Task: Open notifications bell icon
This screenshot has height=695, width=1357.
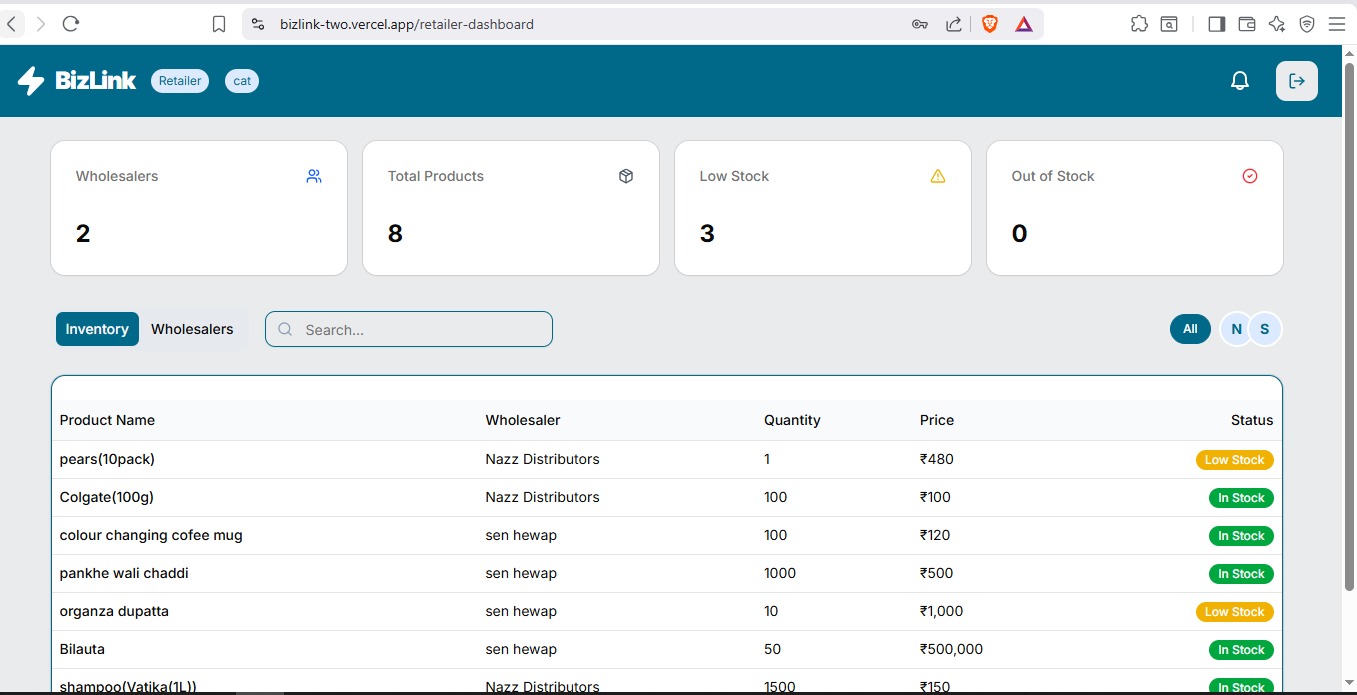Action: click(1240, 81)
